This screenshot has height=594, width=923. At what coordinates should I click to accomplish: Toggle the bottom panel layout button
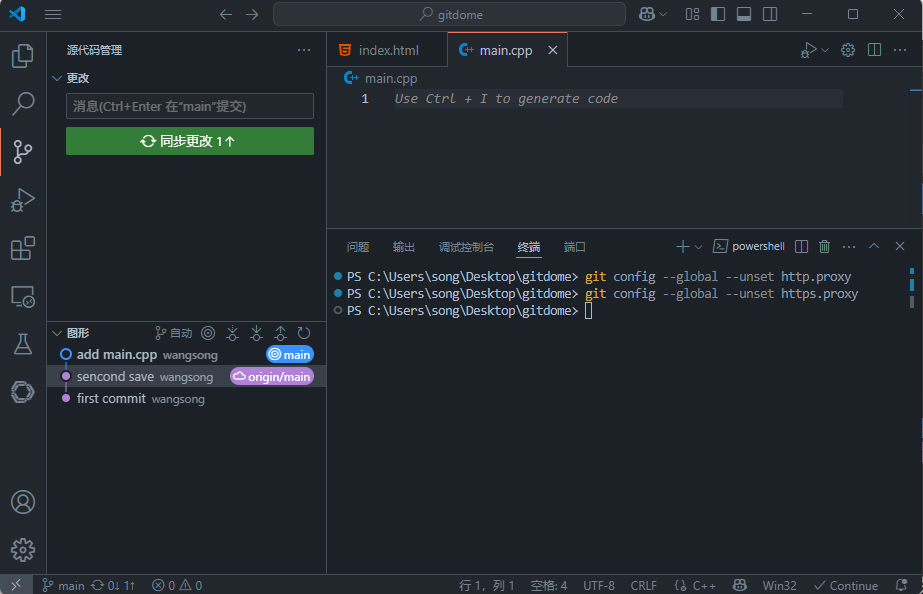click(744, 14)
